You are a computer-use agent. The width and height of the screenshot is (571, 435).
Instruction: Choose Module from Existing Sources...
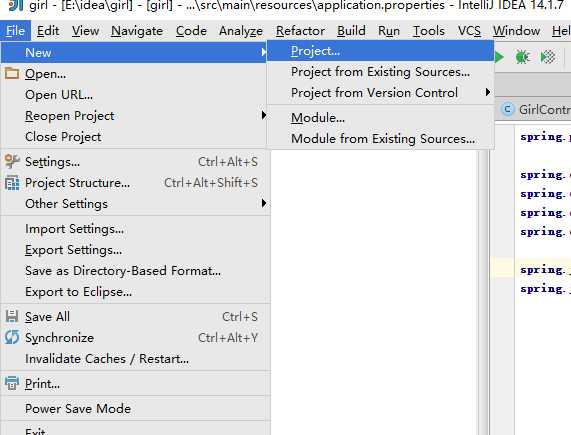[380, 139]
